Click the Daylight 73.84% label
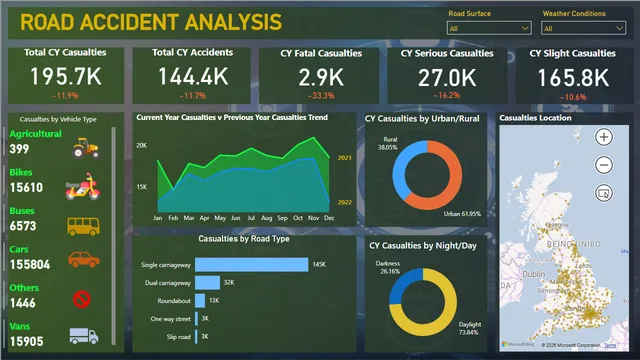Screen dimensions: 640x360 [x=469, y=329]
